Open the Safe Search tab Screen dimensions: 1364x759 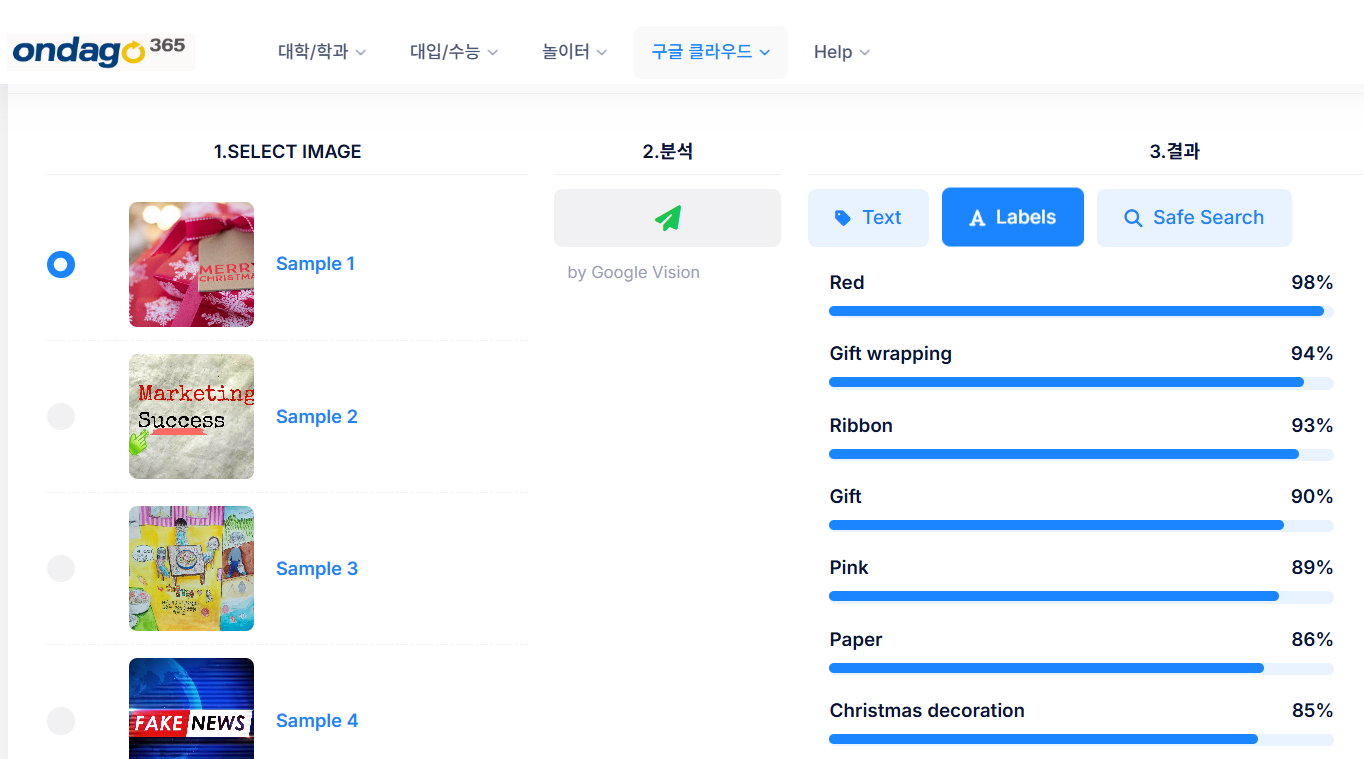tap(1194, 218)
